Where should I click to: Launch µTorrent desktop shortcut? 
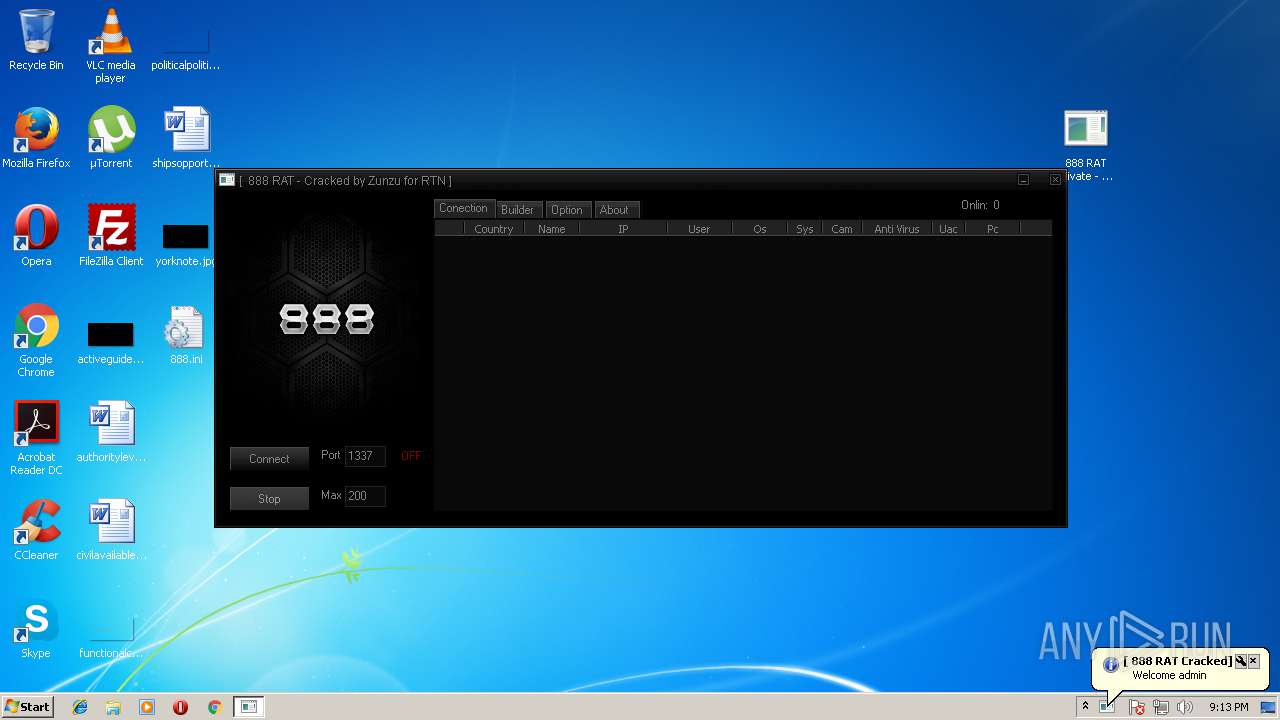tap(111, 138)
